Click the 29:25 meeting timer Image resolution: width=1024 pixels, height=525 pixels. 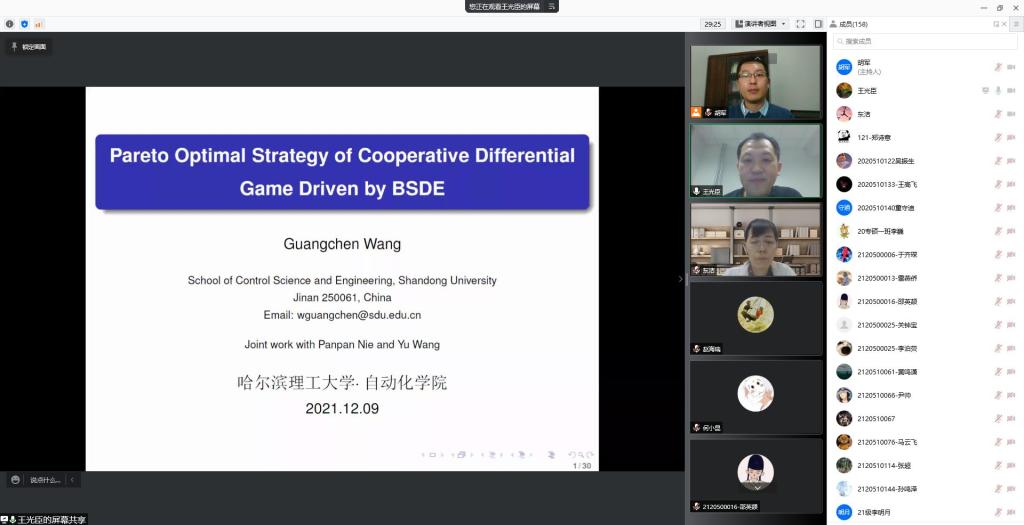click(712, 23)
